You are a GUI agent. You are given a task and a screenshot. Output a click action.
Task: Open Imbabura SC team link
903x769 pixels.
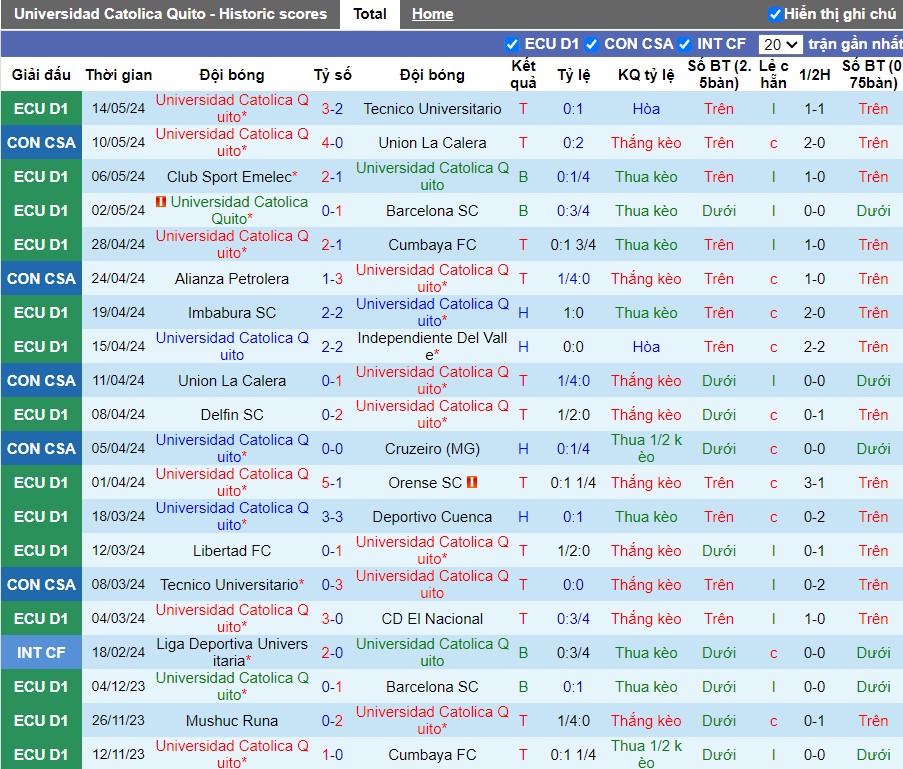click(x=232, y=313)
